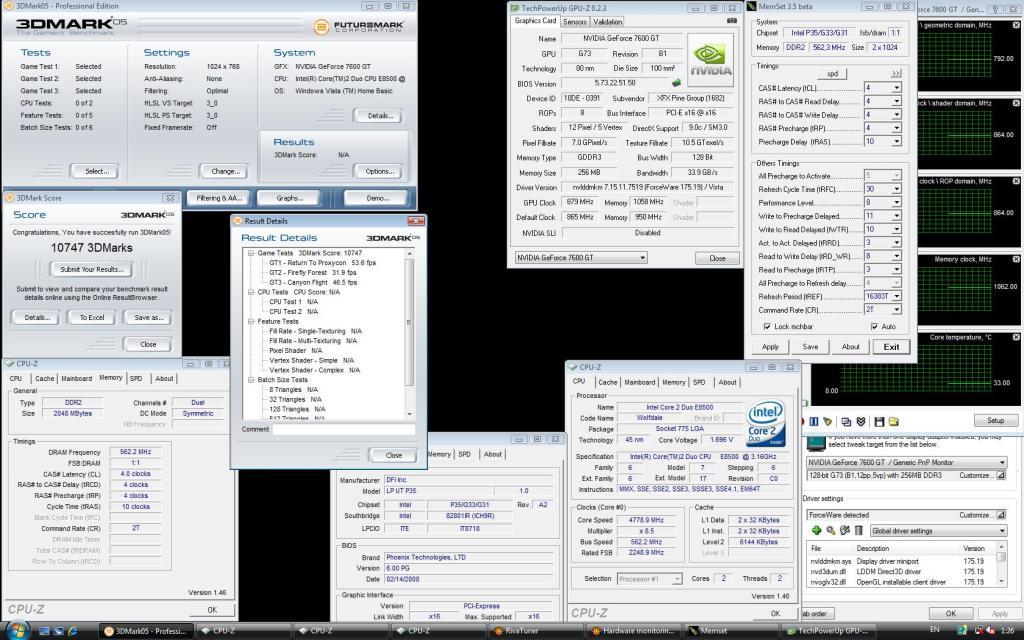Click the Setup button in hardware monitoring

click(995, 421)
